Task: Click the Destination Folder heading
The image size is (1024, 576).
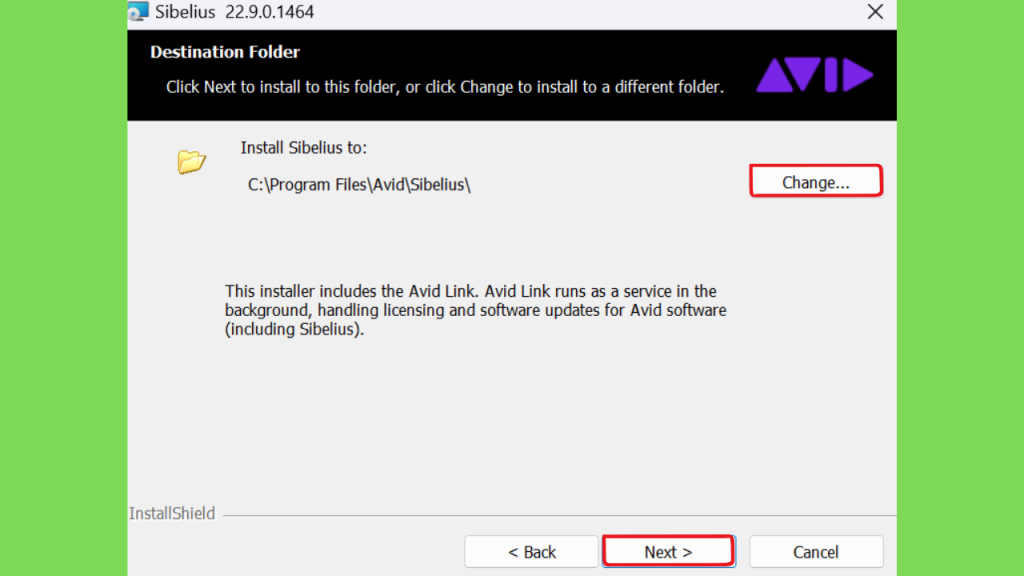Action: pyautogui.click(x=225, y=52)
